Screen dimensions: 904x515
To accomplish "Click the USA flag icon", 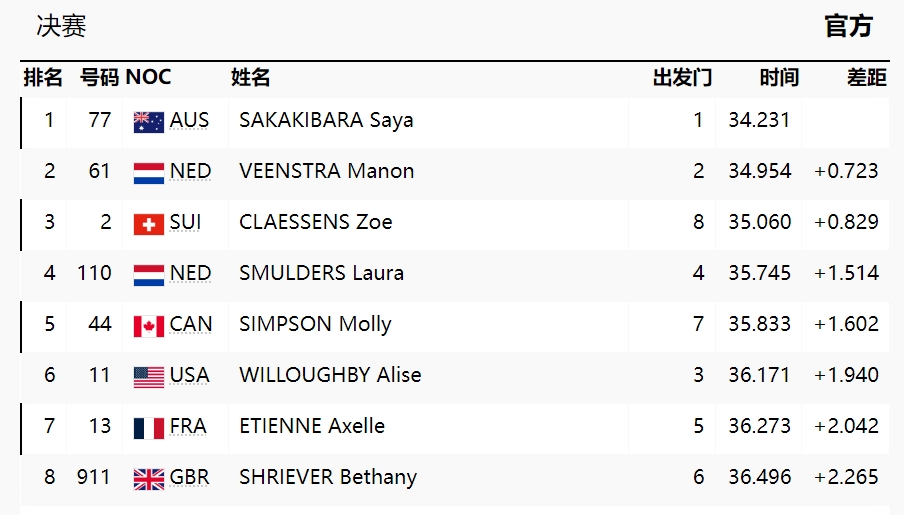I will tap(148, 377).
